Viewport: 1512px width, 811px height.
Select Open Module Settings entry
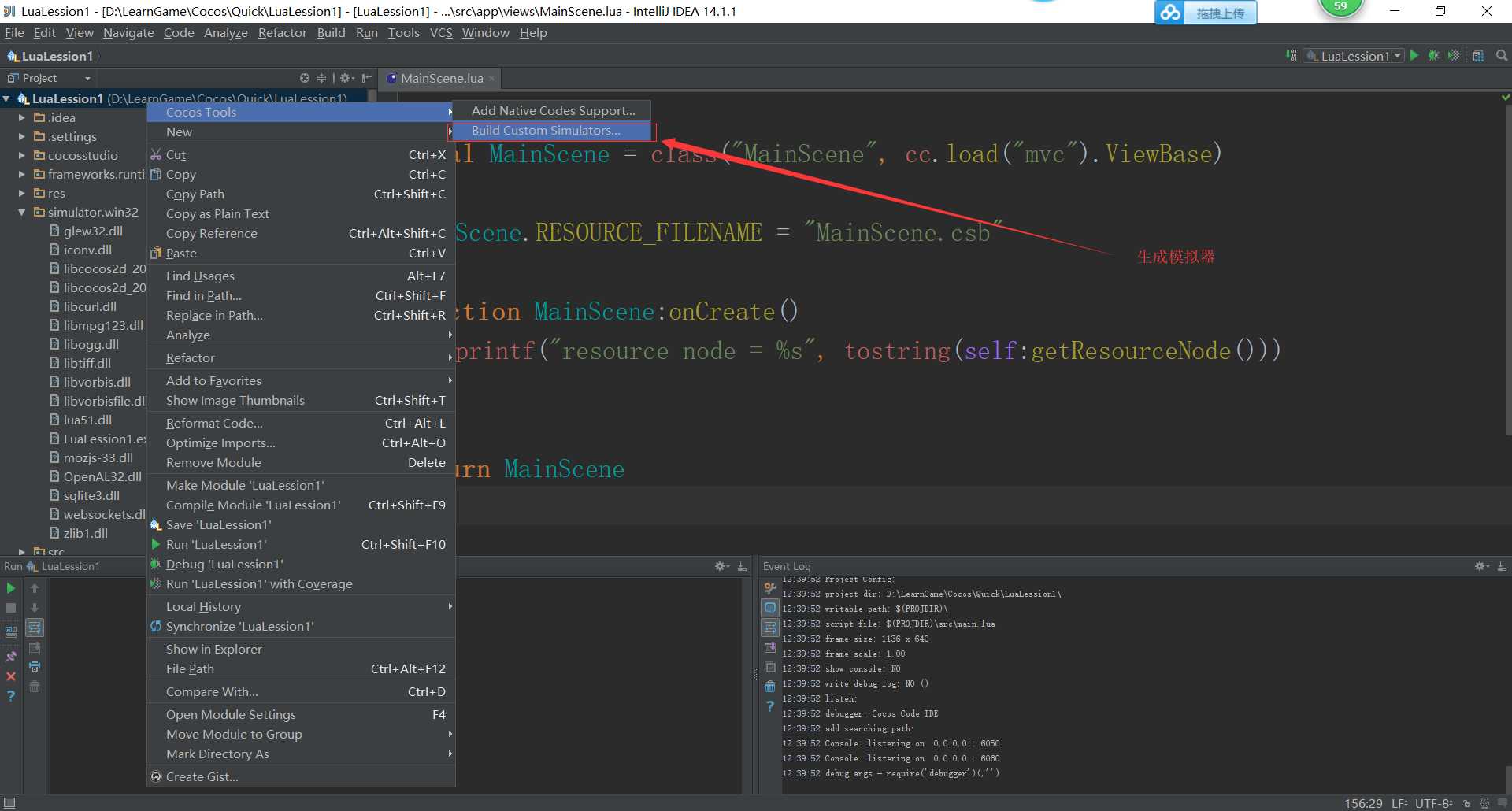(301, 714)
